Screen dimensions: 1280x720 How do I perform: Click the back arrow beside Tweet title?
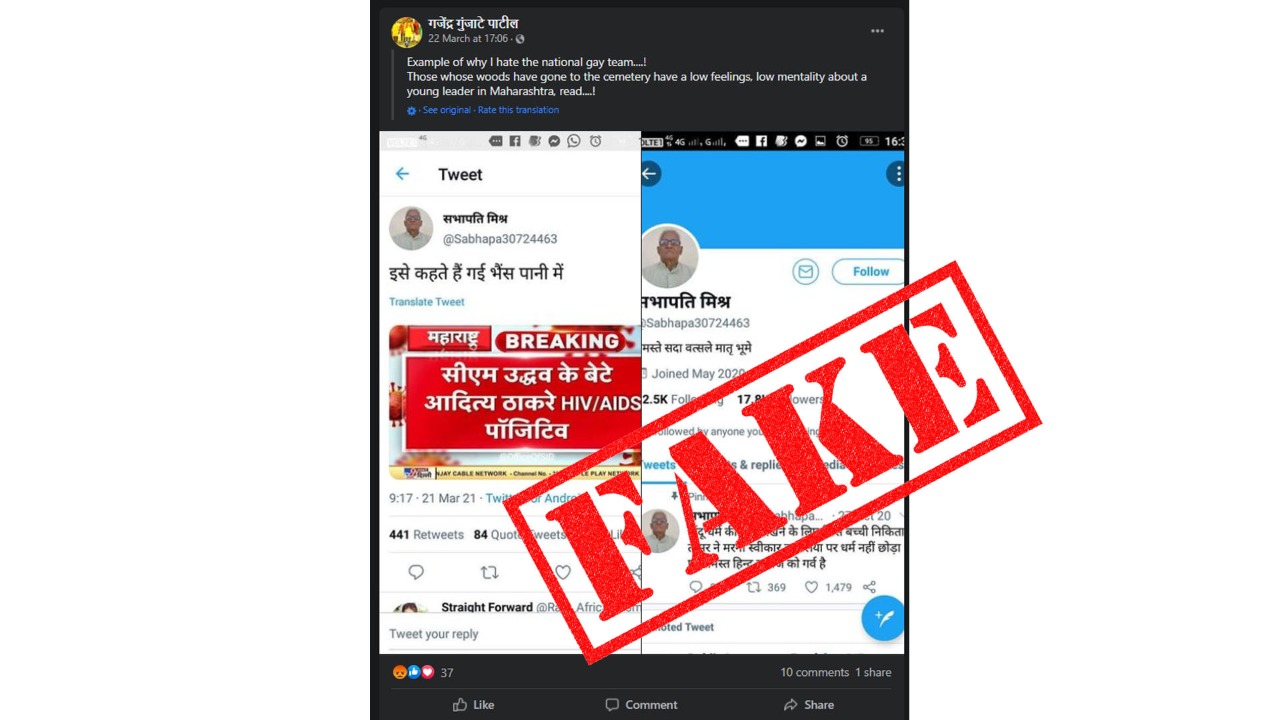(x=402, y=174)
